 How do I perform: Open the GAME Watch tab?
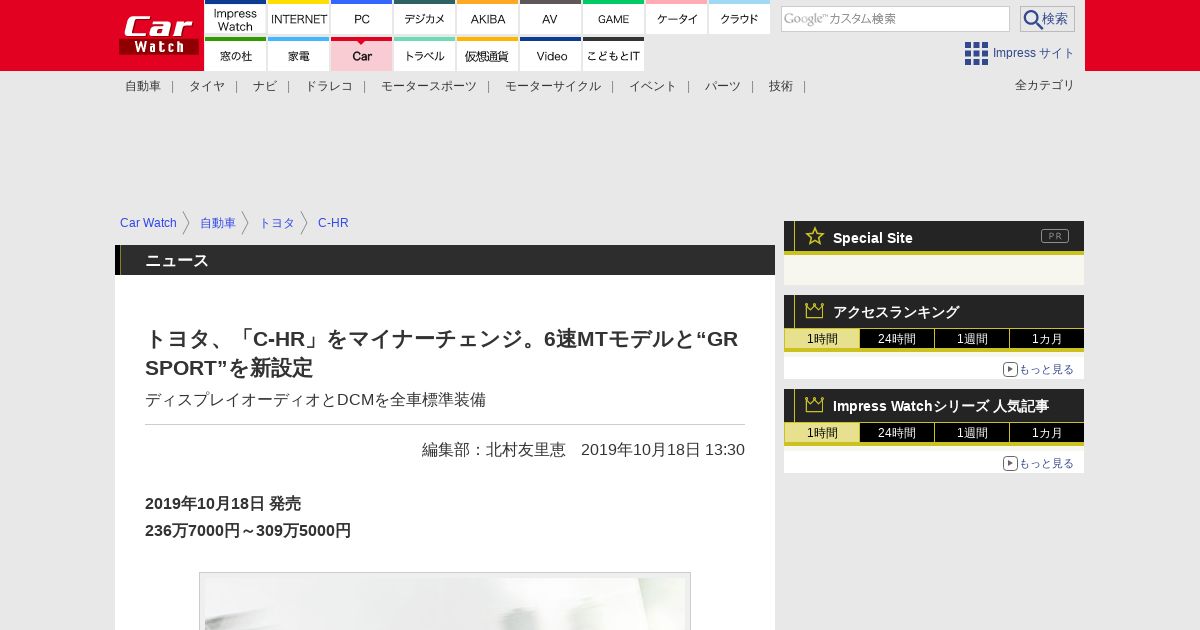(x=613, y=18)
